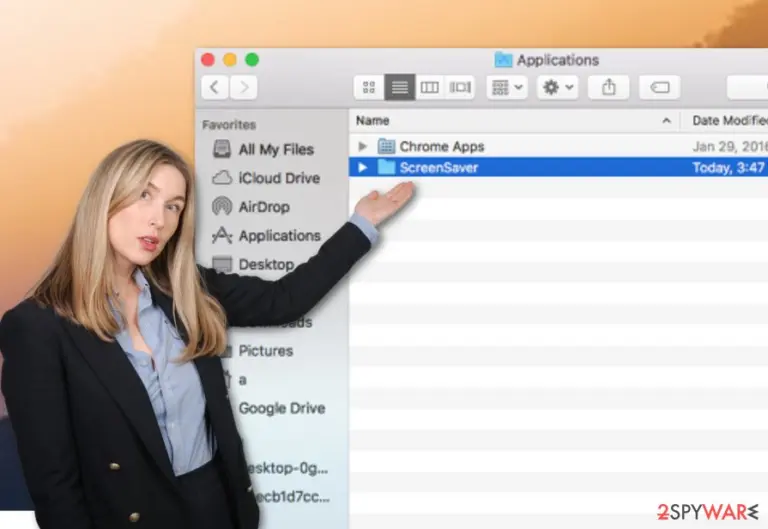Screen dimensions: 768x529
Task: Open the arrange items dropdown
Action: click(x=507, y=87)
